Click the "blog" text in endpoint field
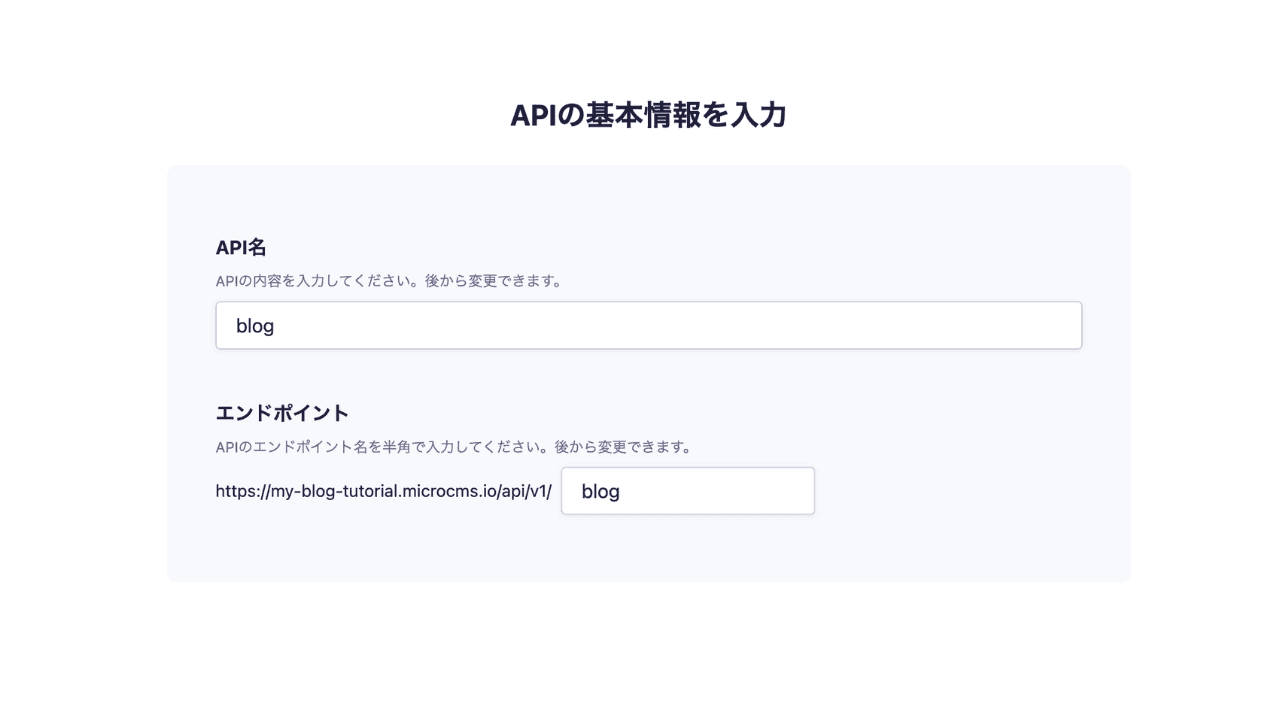This screenshot has height=720, width=1280. click(x=600, y=491)
